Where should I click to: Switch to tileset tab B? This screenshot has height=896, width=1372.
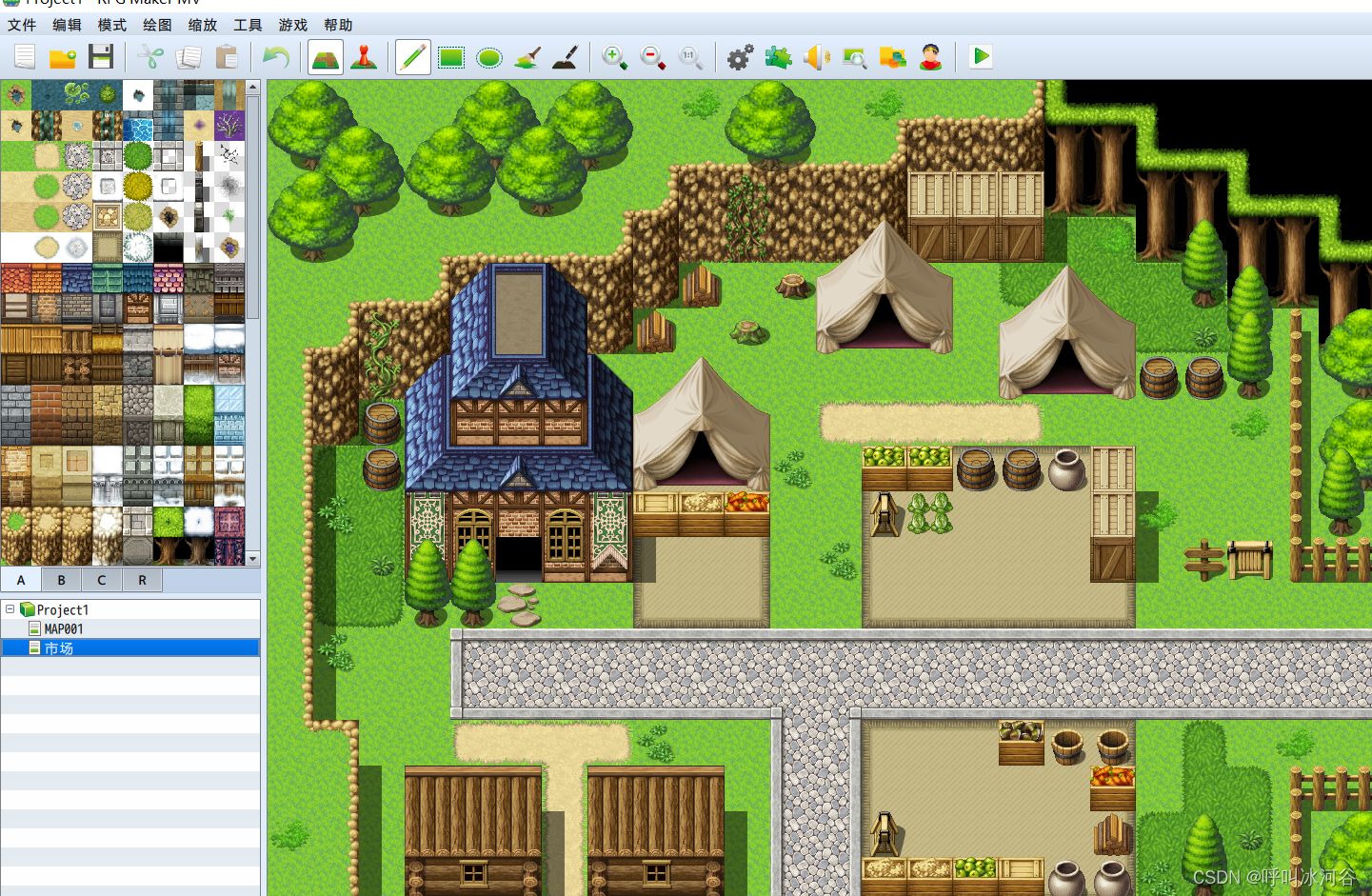62,580
